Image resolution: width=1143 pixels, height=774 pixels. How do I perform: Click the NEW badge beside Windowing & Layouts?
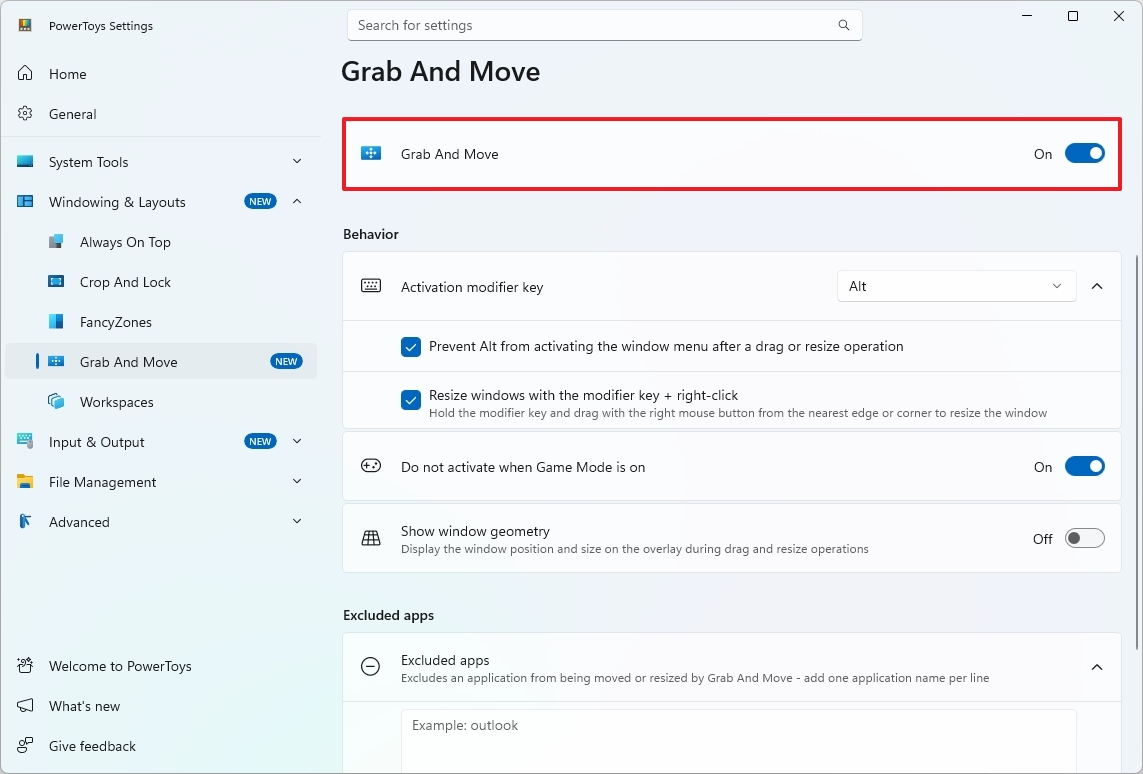pos(260,201)
